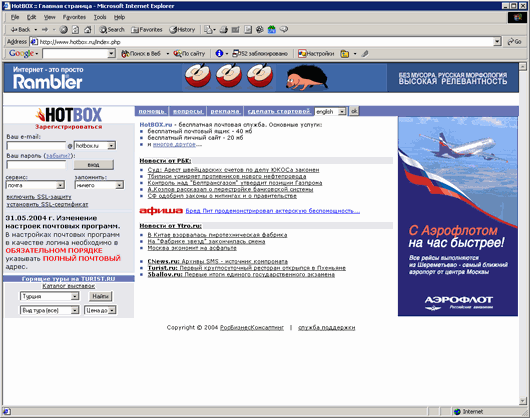Viewport: 530px width, 418px height.
Task: Click 'сделать стартовой' navigation tab
Action: (279, 111)
